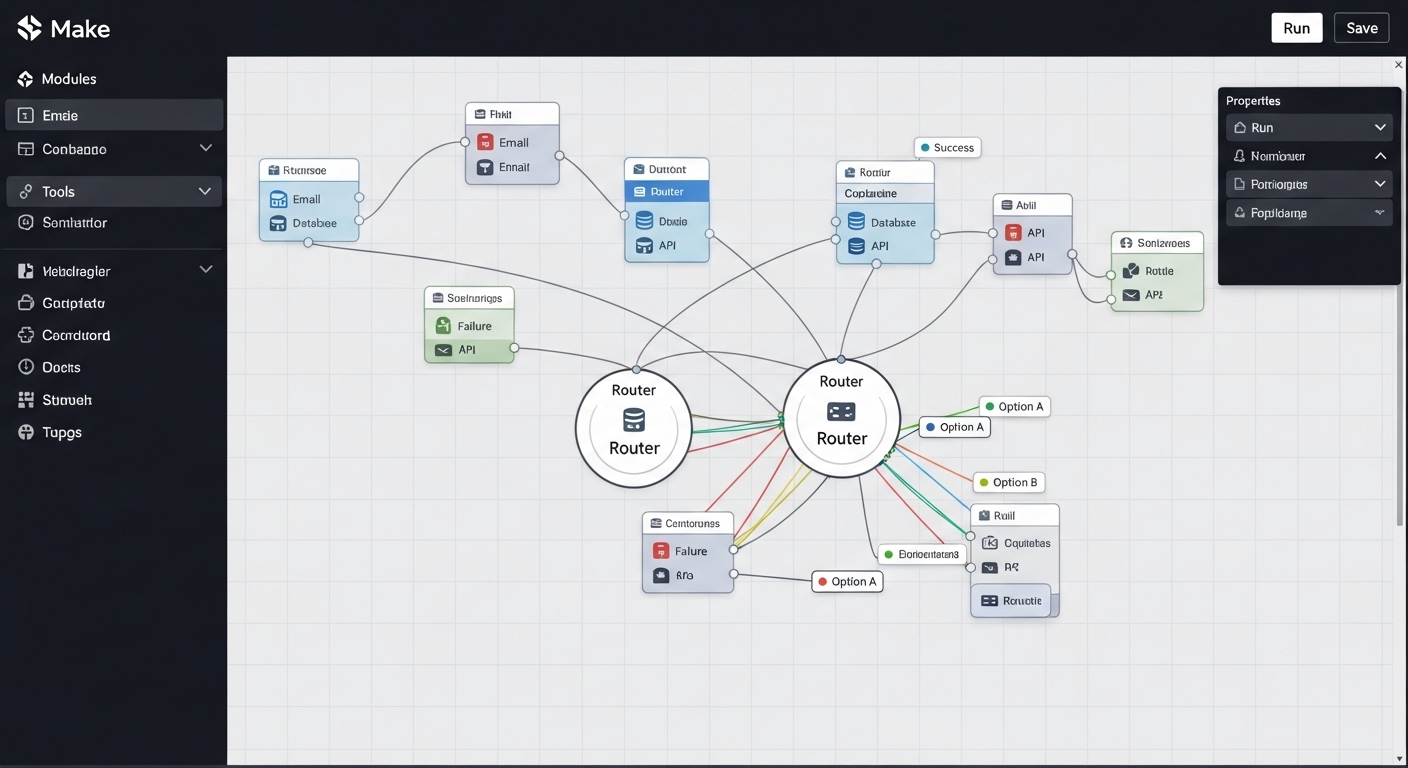
Task: Click the red Email icon in top node
Action: pyautogui.click(x=485, y=142)
